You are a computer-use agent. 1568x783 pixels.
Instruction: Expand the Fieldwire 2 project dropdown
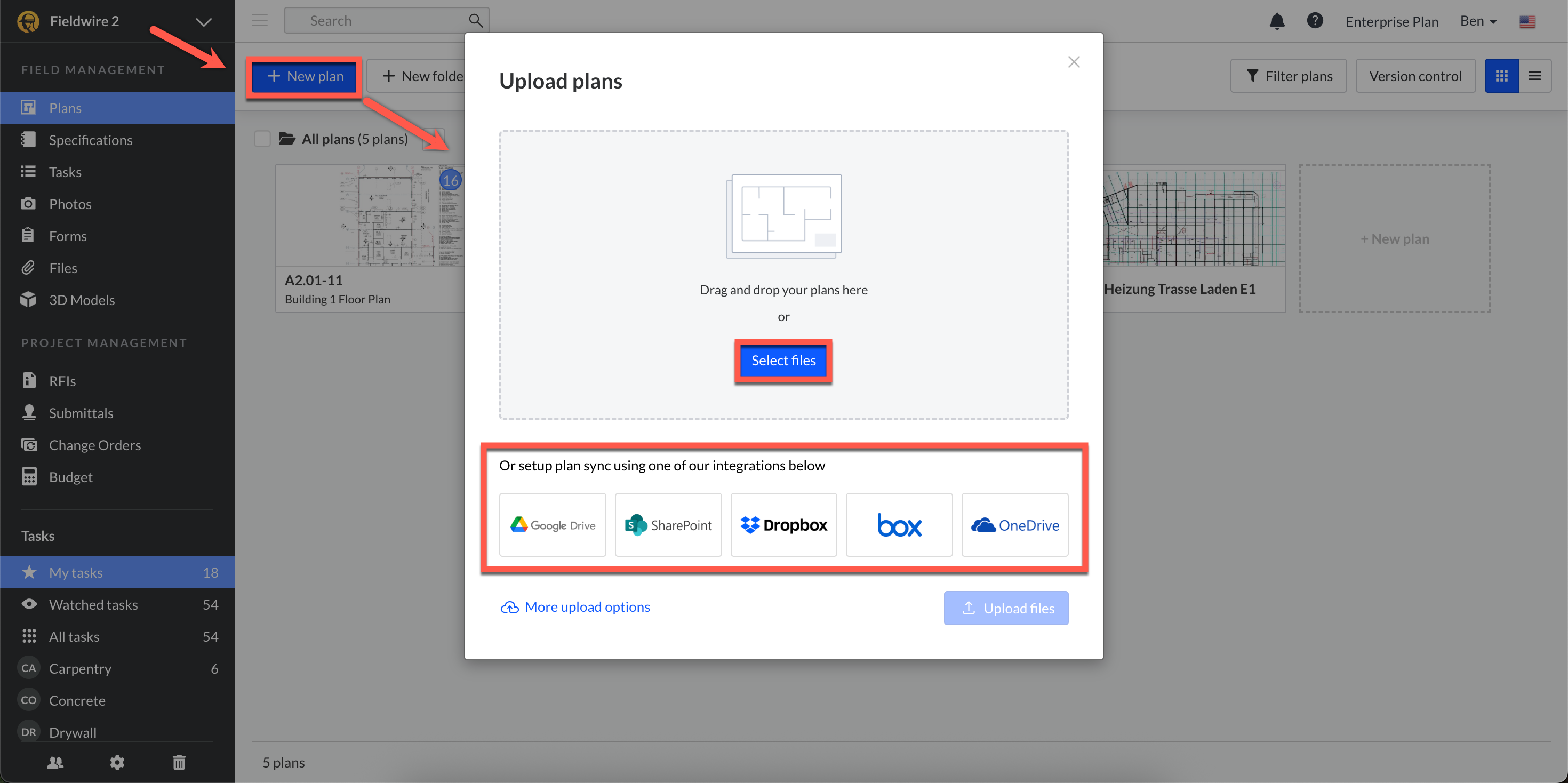[203, 22]
